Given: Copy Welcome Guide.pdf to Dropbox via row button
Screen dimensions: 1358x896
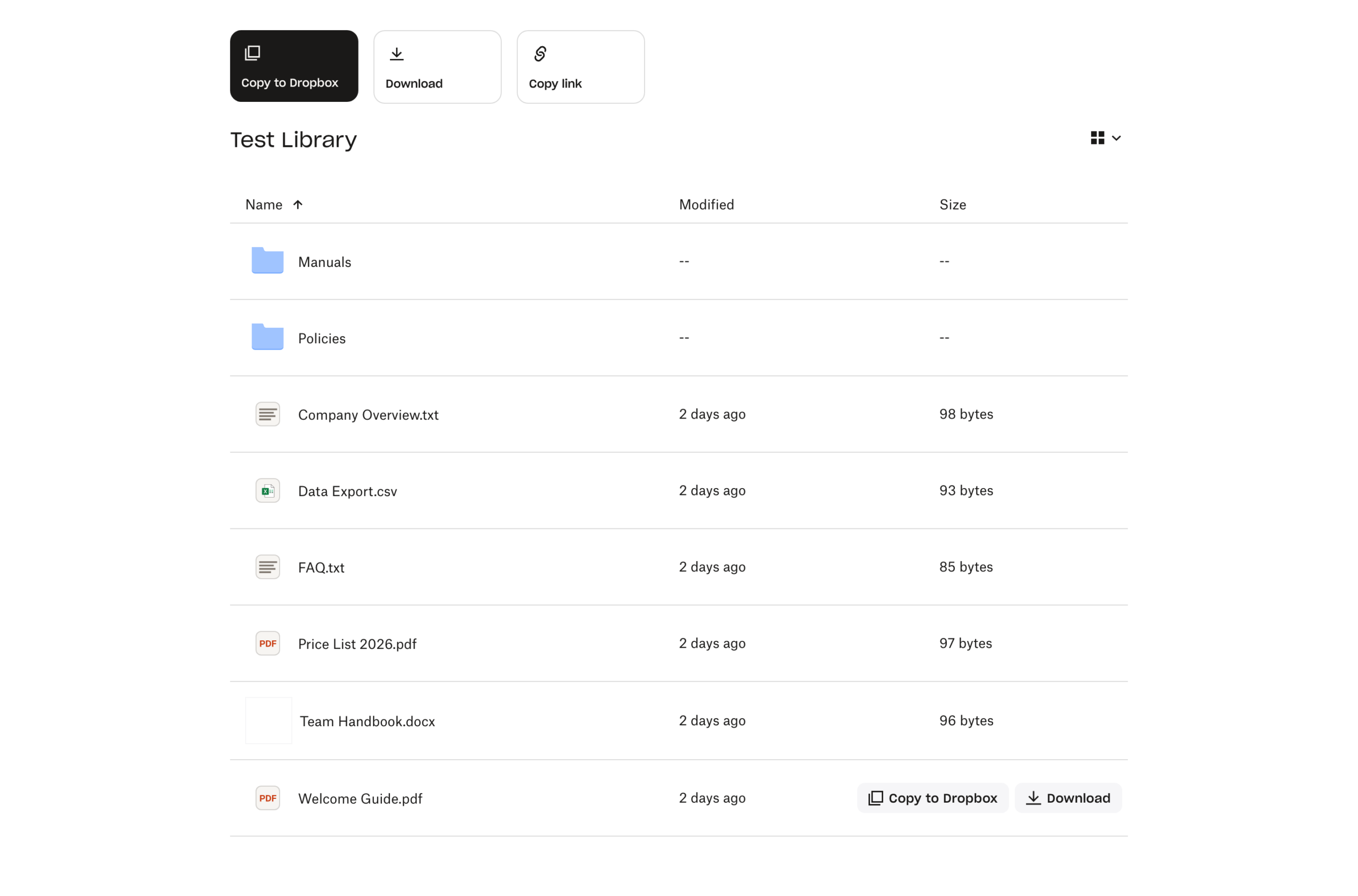Looking at the screenshot, I should pyautogui.click(x=933, y=798).
